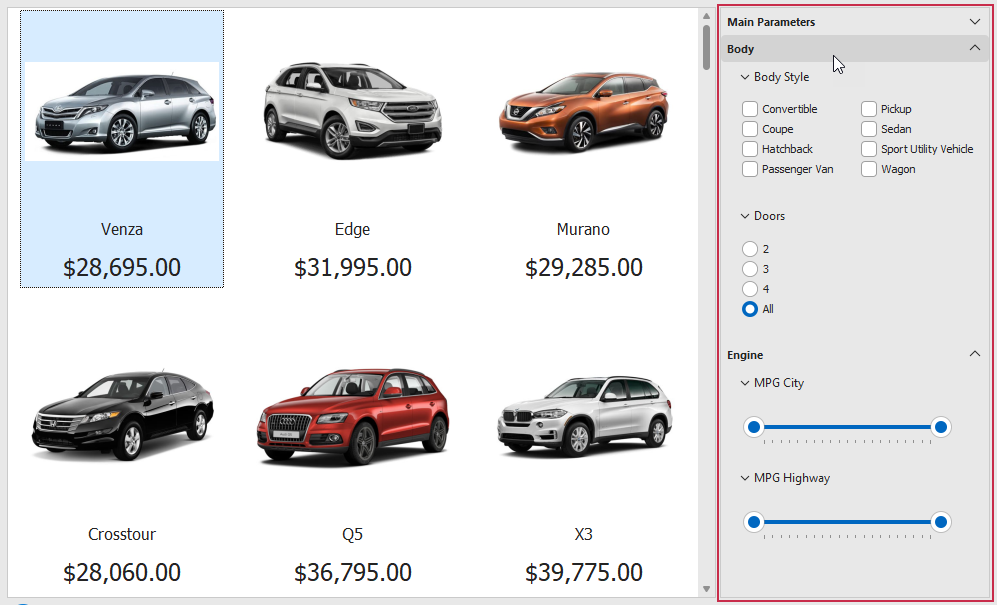Select the Crosstour car image
The height and width of the screenshot is (605, 997).
122,415
